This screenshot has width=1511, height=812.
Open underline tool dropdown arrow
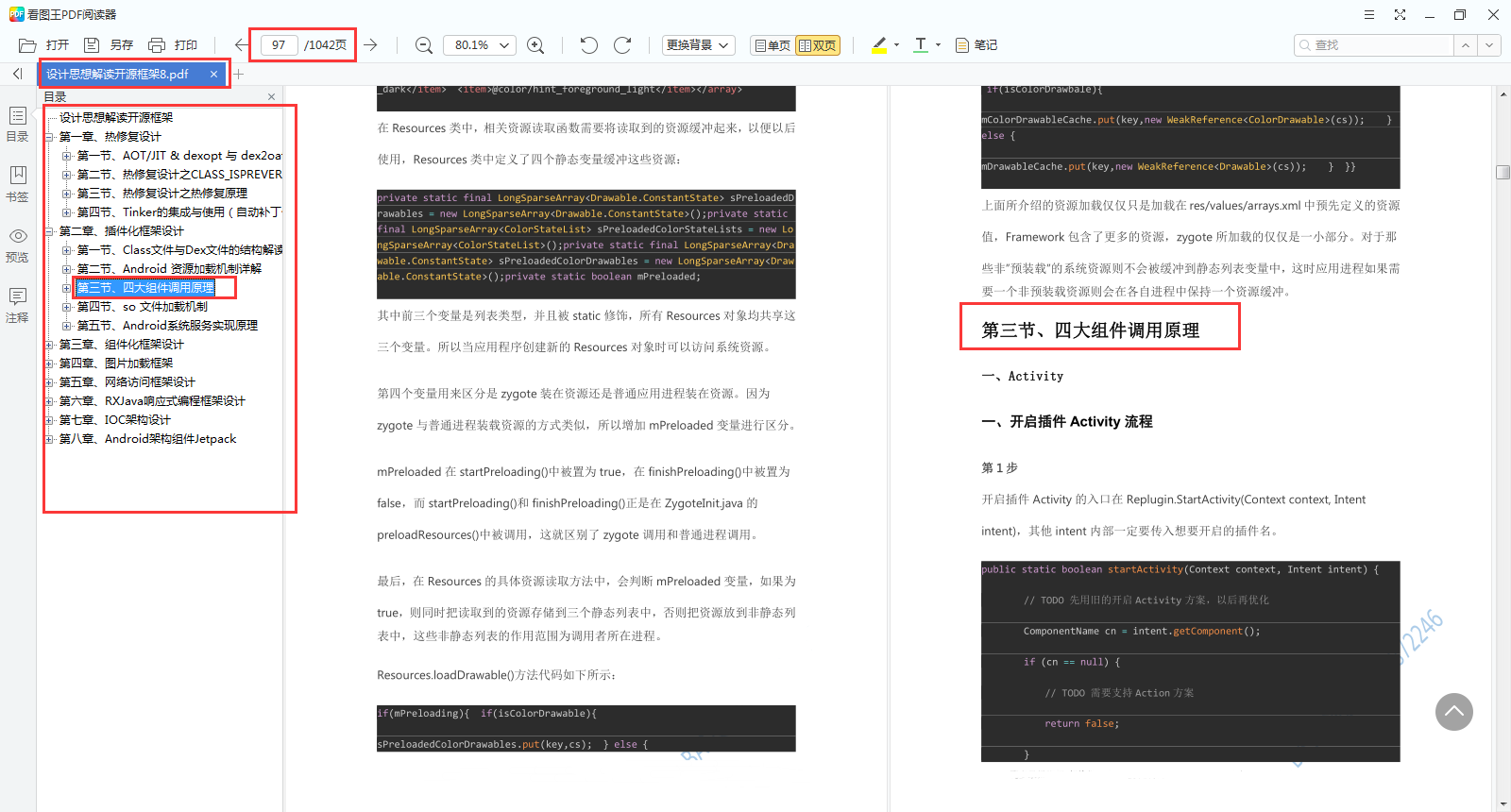coord(938,44)
